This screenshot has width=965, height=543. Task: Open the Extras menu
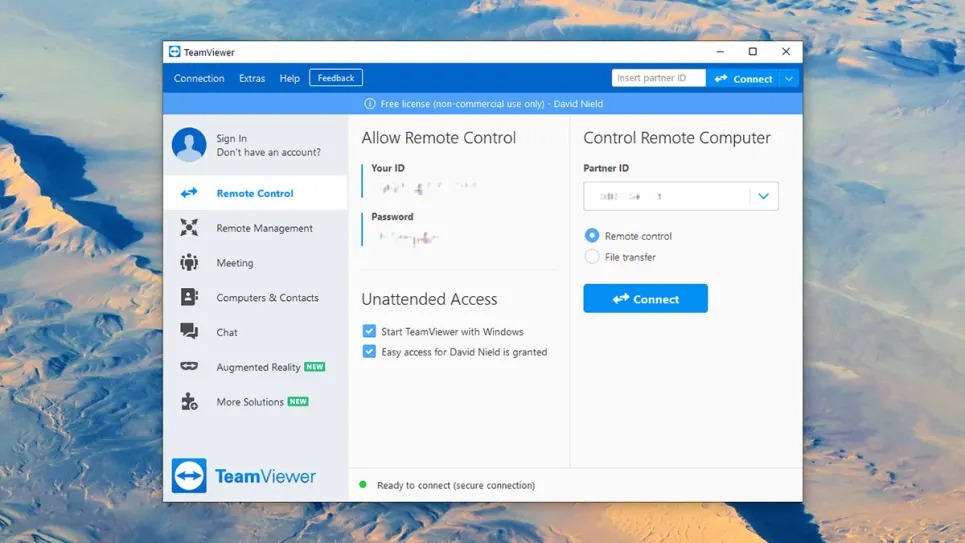click(x=252, y=78)
